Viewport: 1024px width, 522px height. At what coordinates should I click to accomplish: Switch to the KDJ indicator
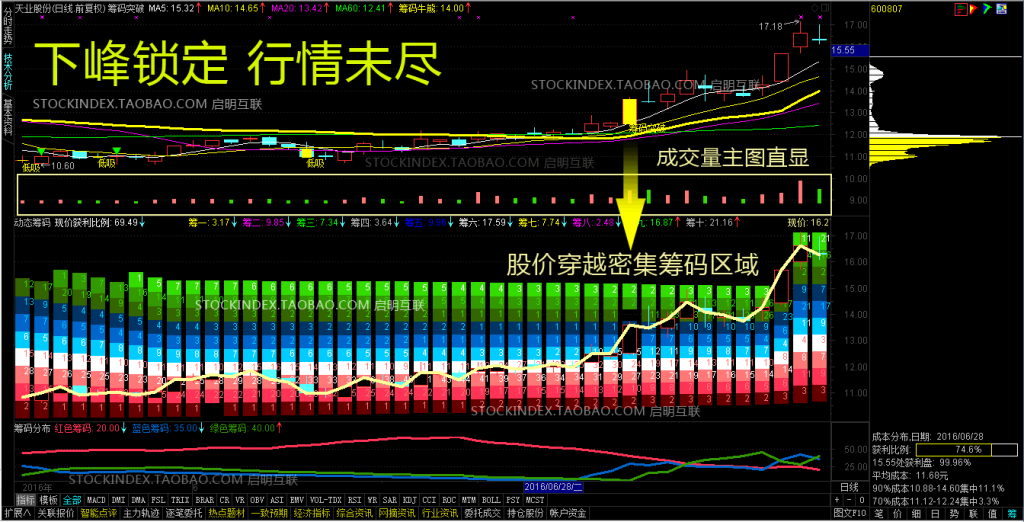tap(410, 500)
